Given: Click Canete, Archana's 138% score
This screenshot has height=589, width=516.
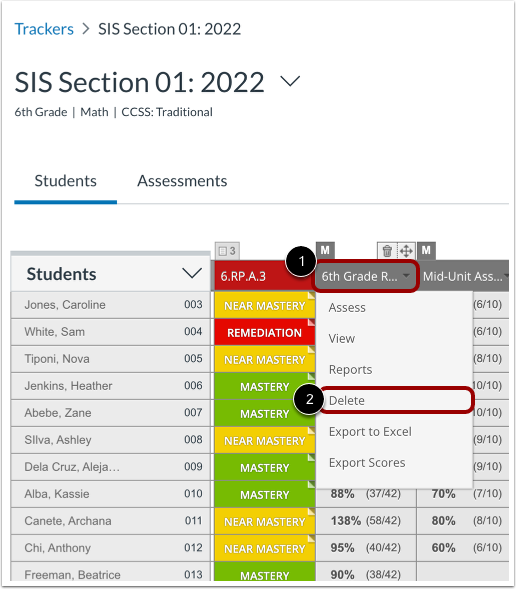Looking at the screenshot, I should 345,521.
